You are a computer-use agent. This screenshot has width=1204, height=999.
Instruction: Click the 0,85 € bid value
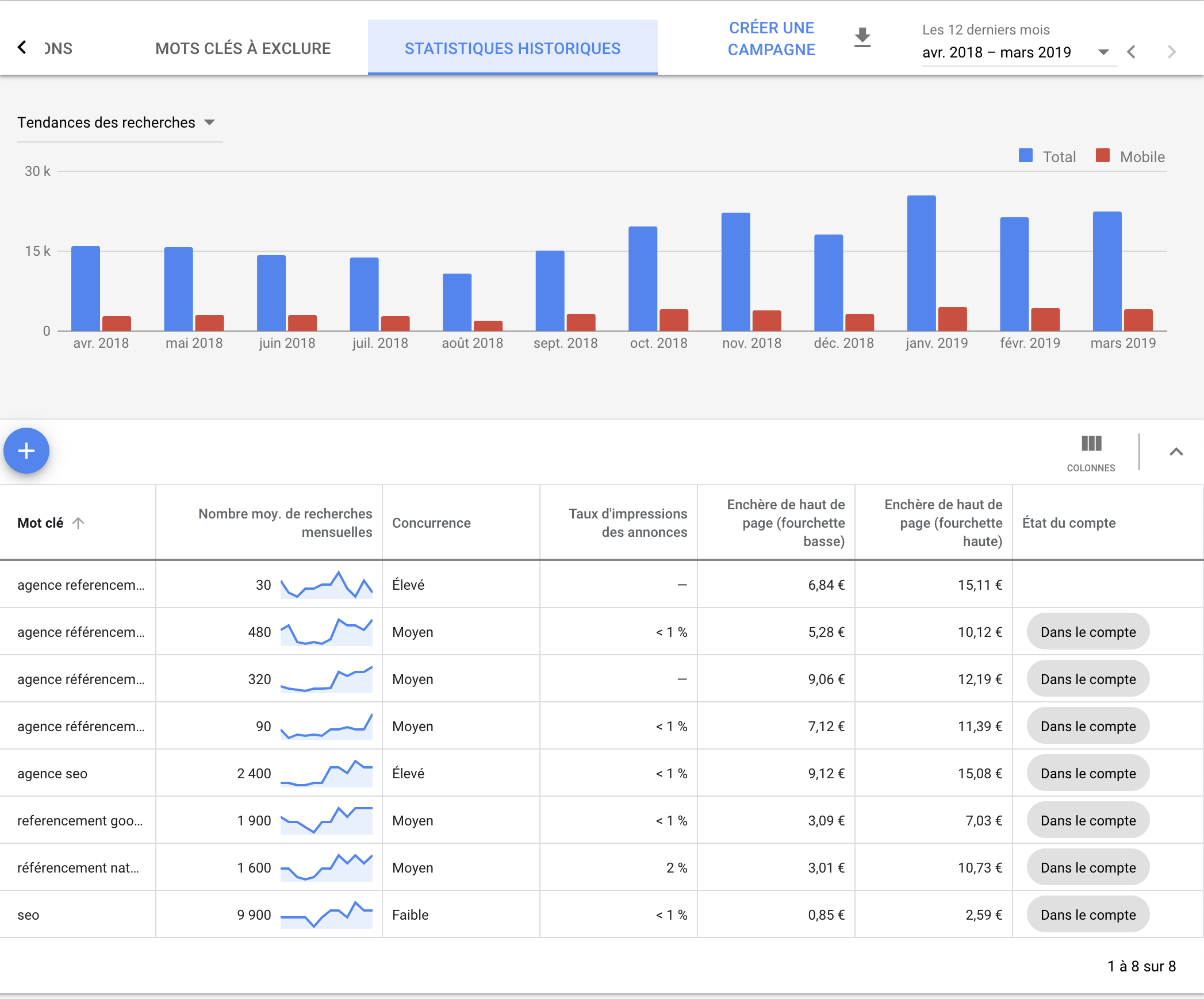pos(826,915)
